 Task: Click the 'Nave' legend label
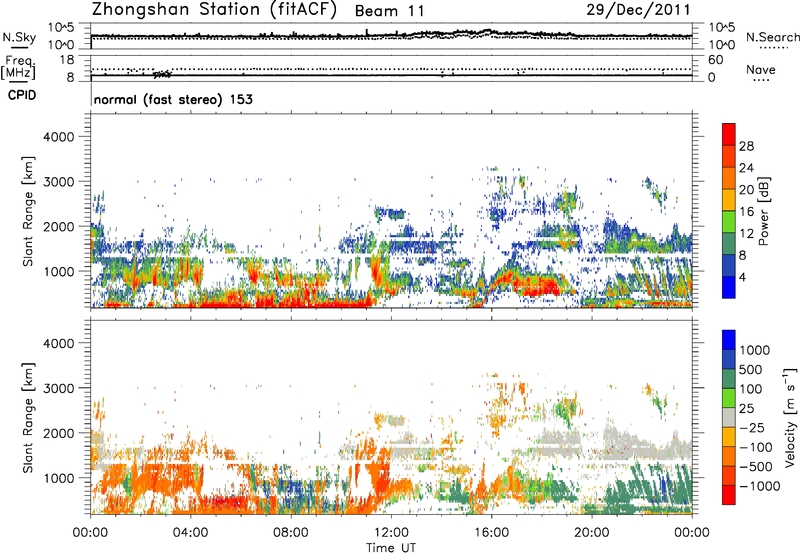760,69
